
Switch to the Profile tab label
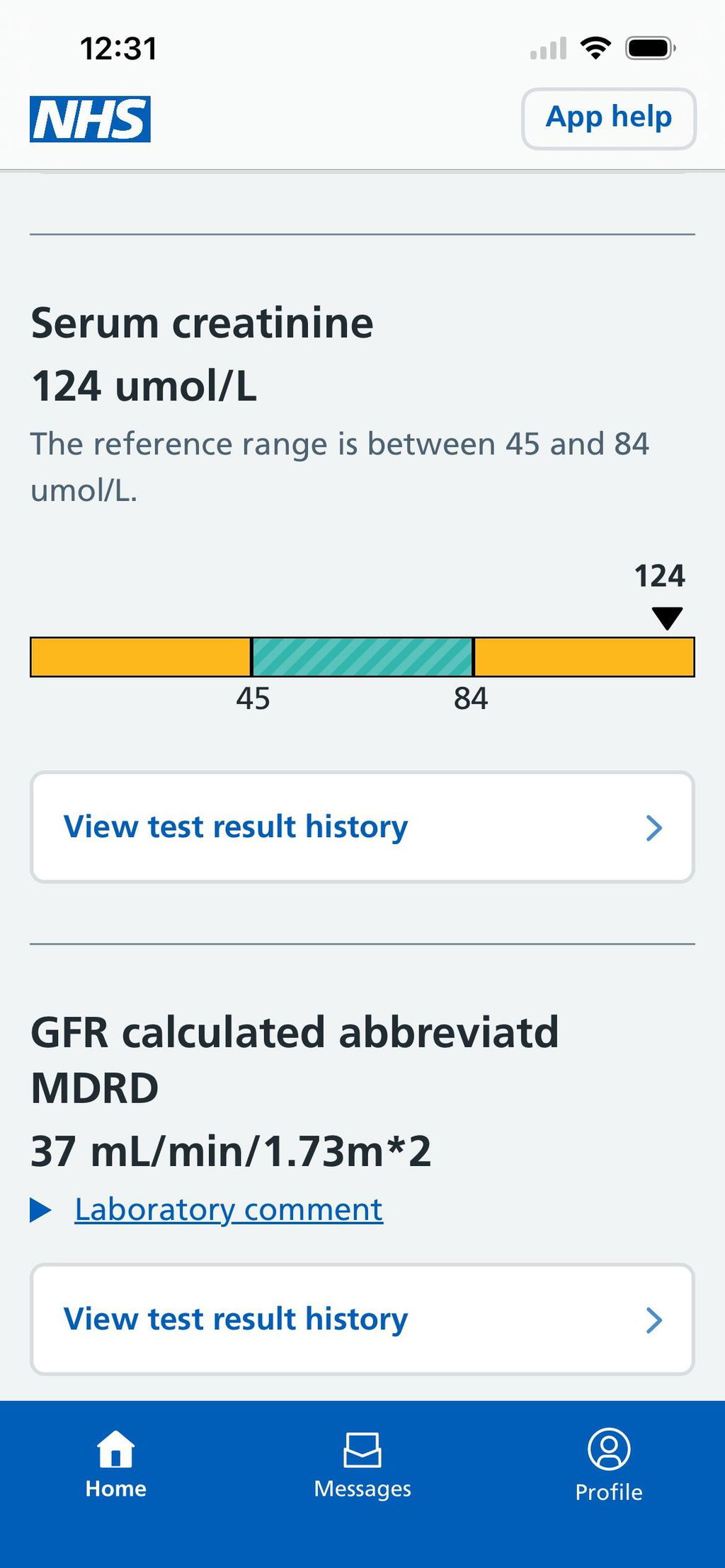point(609,1492)
